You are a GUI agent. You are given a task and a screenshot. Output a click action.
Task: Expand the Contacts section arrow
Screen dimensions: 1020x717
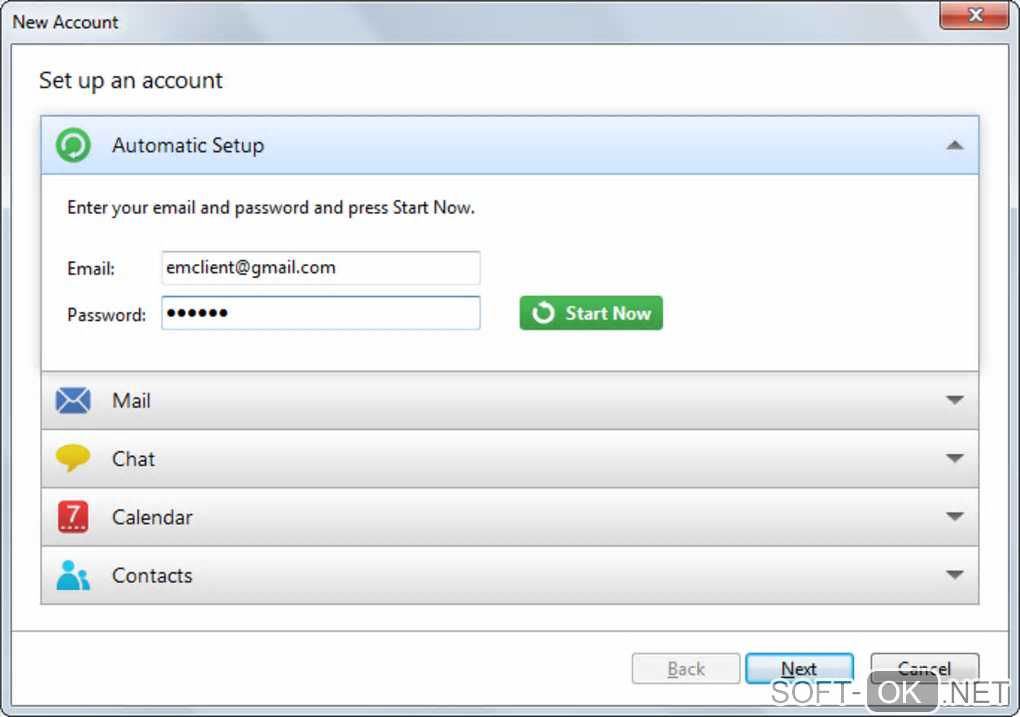click(x=954, y=575)
